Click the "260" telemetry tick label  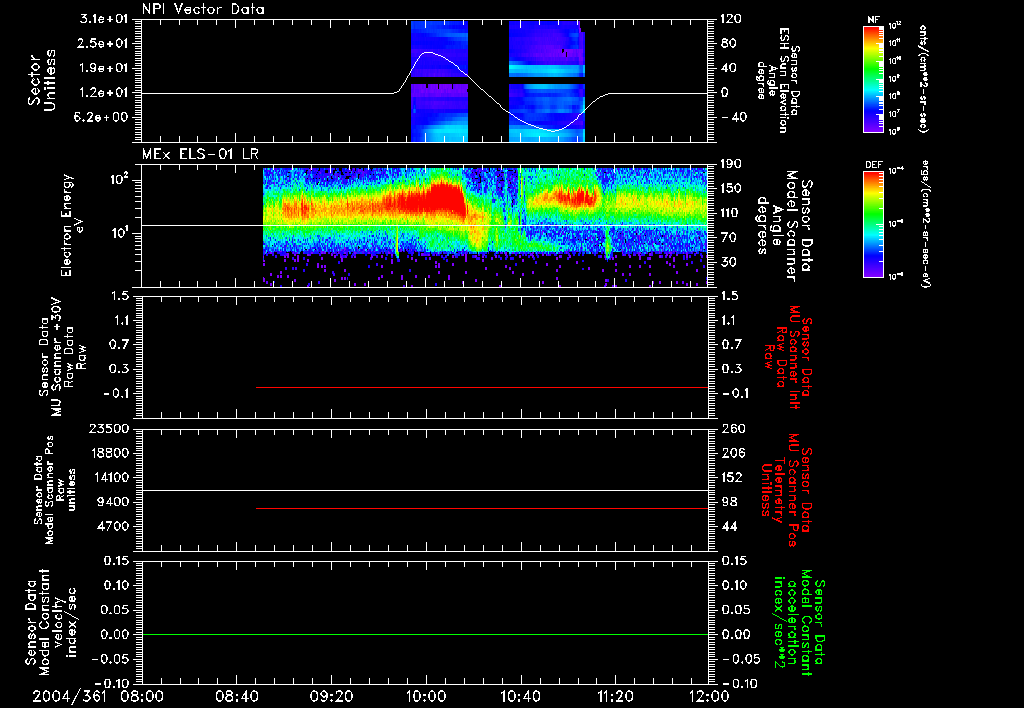coord(731,428)
